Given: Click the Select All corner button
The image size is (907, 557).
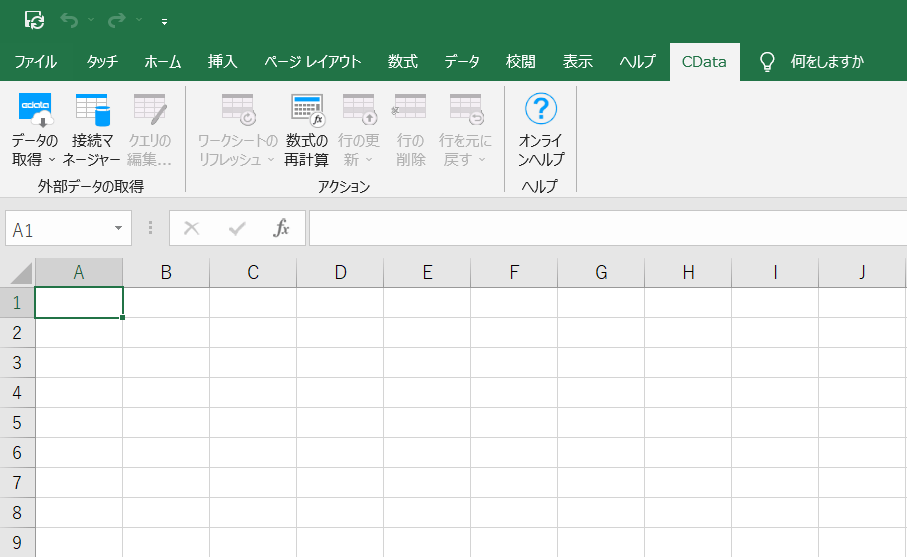Looking at the screenshot, I should pos(17,272).
